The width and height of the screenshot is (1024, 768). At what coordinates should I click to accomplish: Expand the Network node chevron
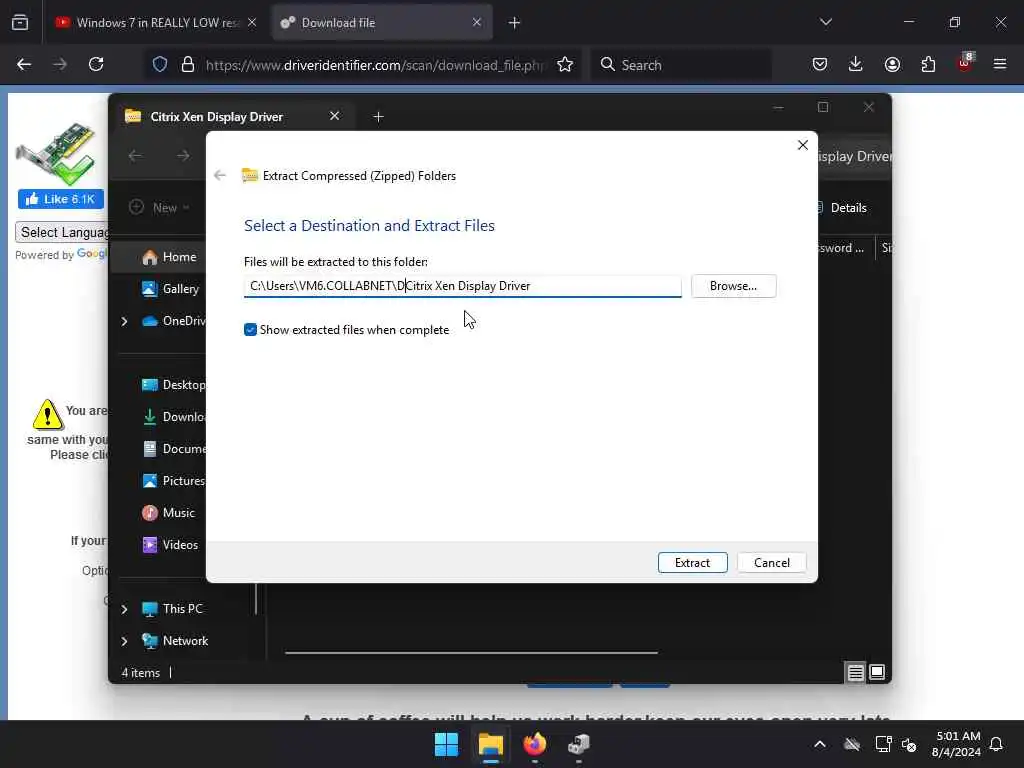pyautogui.click(x=124, y=641)
